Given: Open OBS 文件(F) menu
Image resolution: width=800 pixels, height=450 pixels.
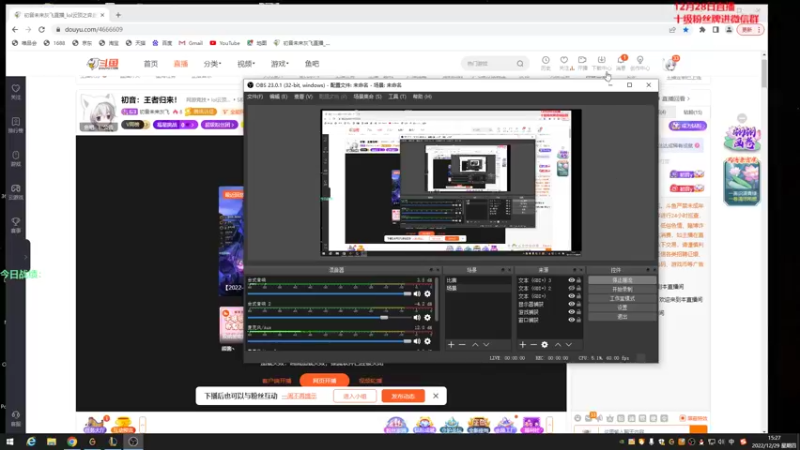Looking at the screenshot, I should [255, 96].
